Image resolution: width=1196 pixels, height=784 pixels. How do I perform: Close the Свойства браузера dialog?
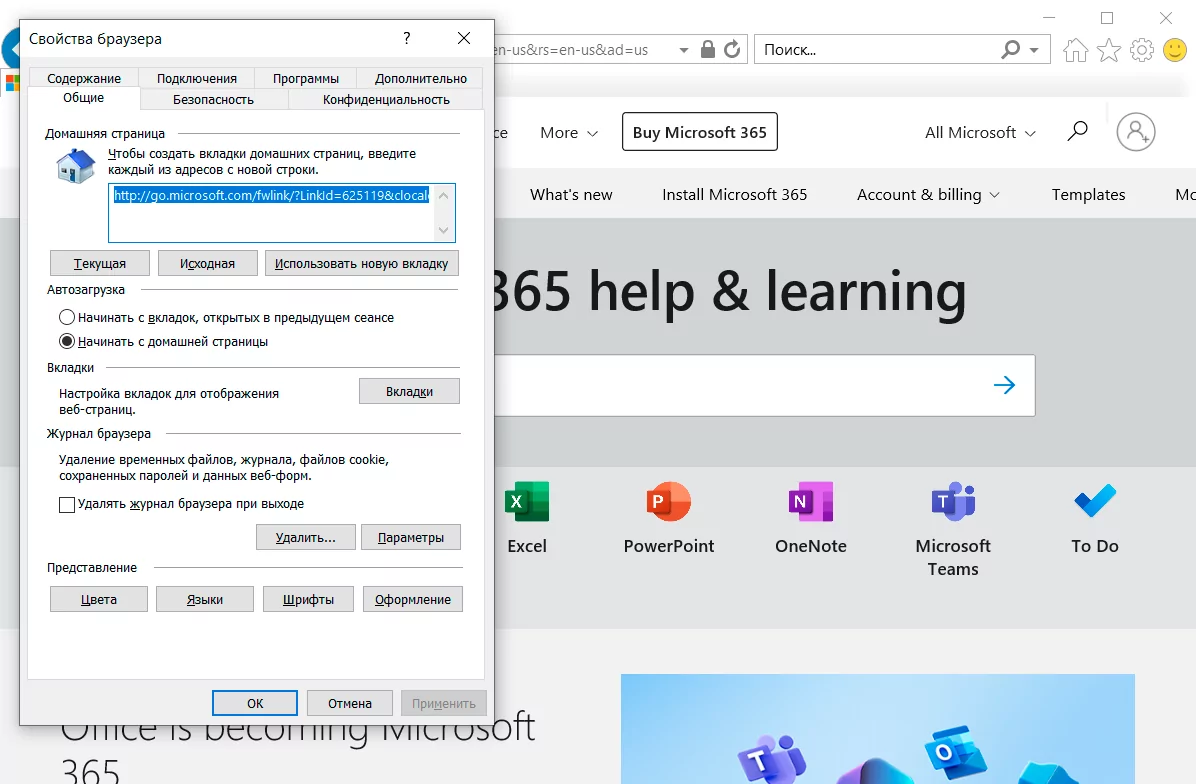click(464, 38)
